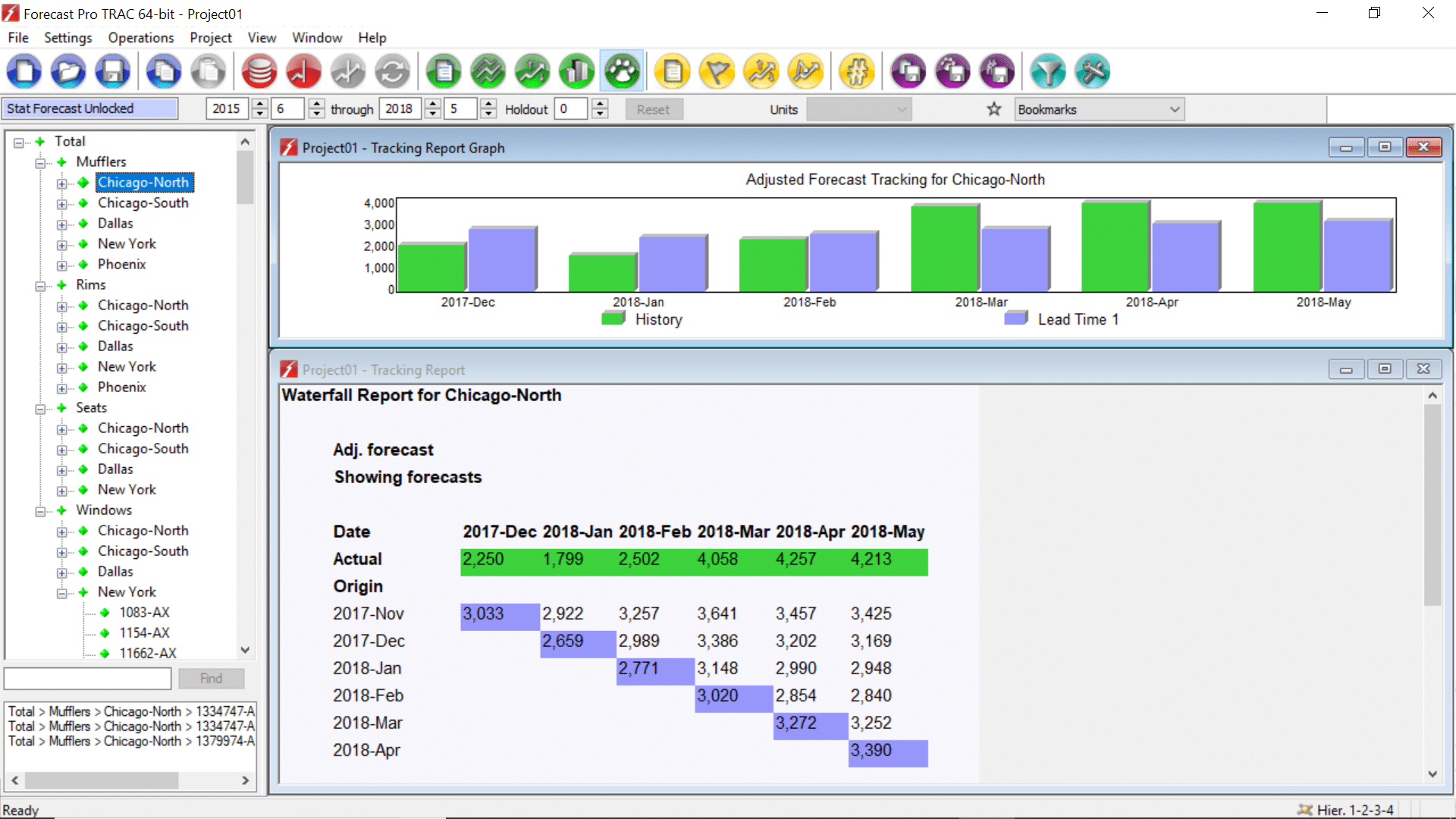
Task: Toggle the bookmark star next to Units
Action: tap(993, 108)
